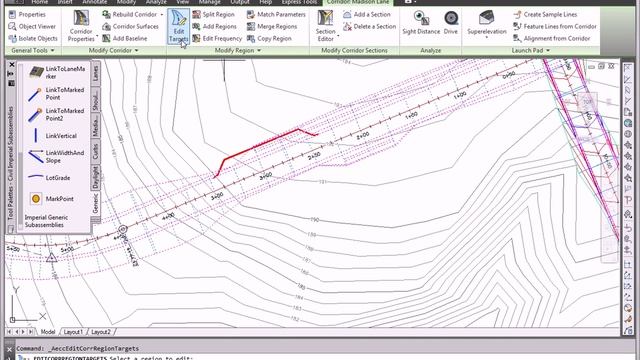
Task: Choose Split Region
Action: click(x=213, y=14)
